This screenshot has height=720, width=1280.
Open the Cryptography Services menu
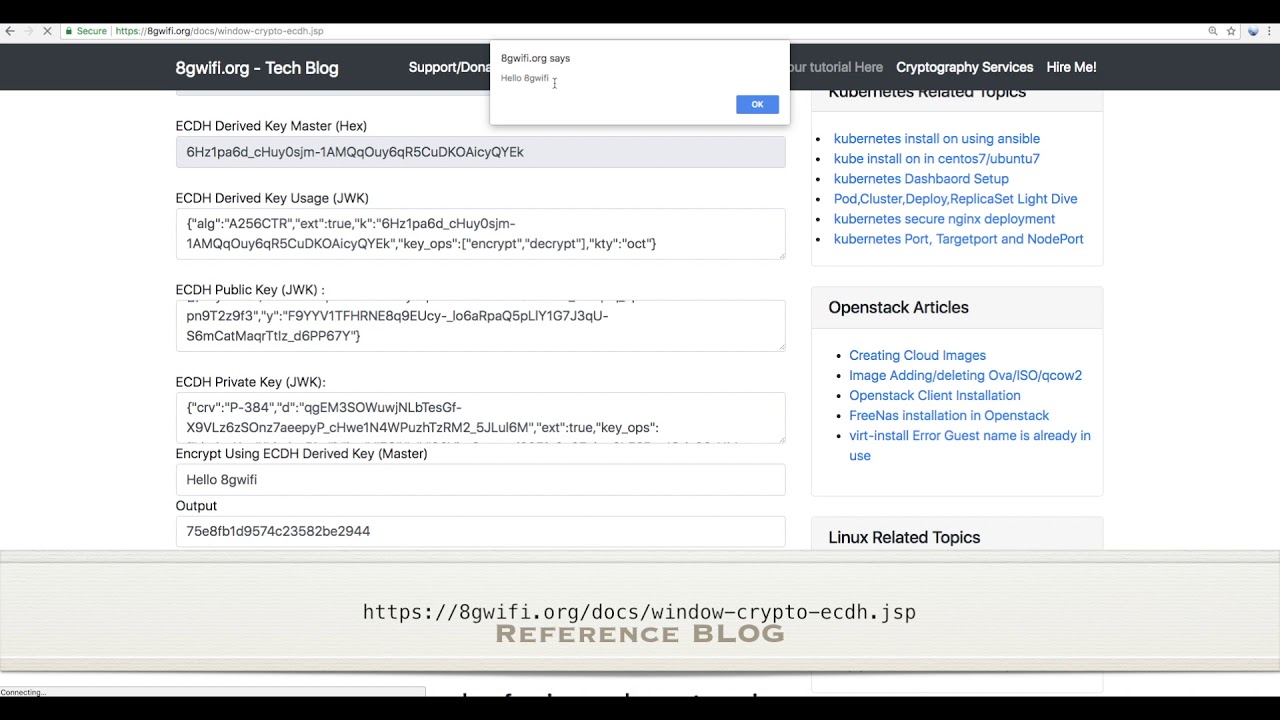[964, 67]
